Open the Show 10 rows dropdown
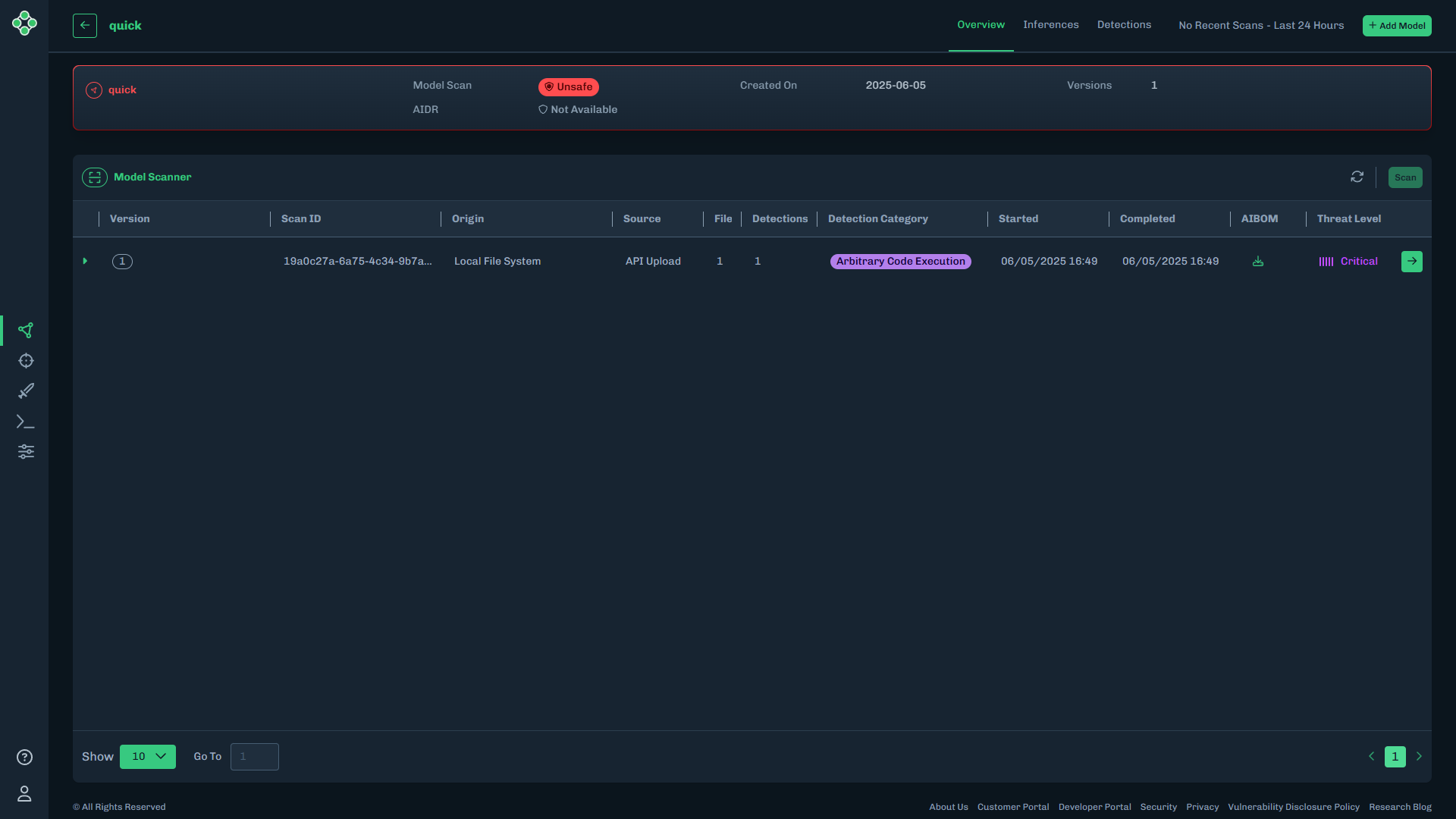 click(148, 757)
